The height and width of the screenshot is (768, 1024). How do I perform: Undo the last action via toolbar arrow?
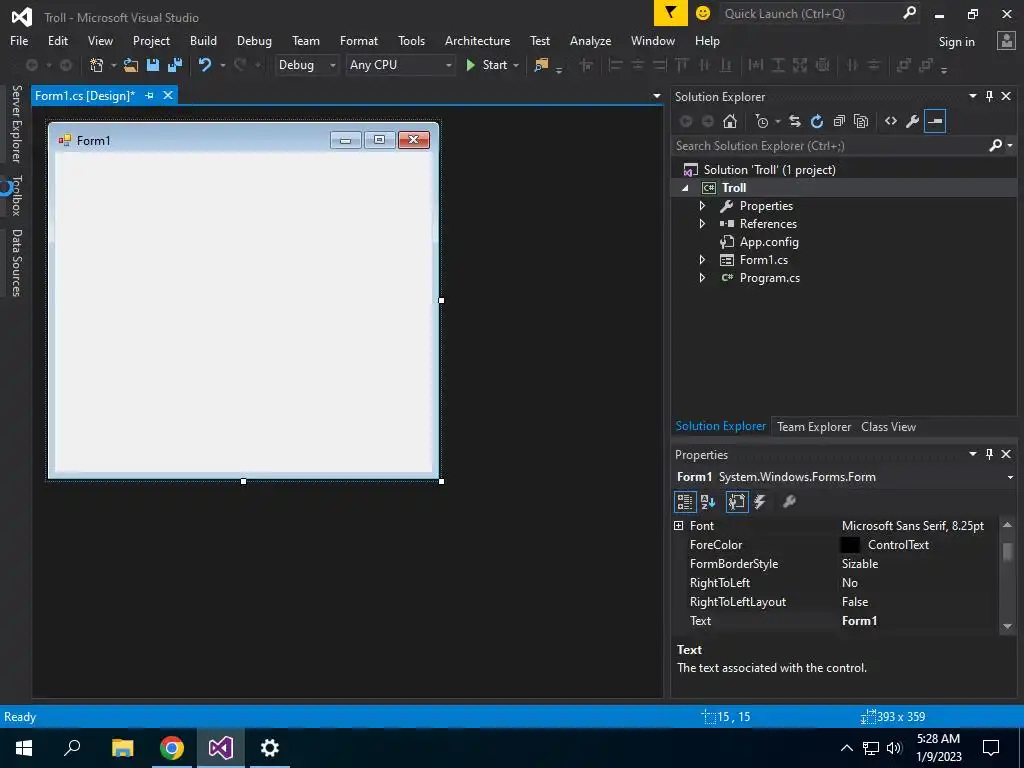205,65
